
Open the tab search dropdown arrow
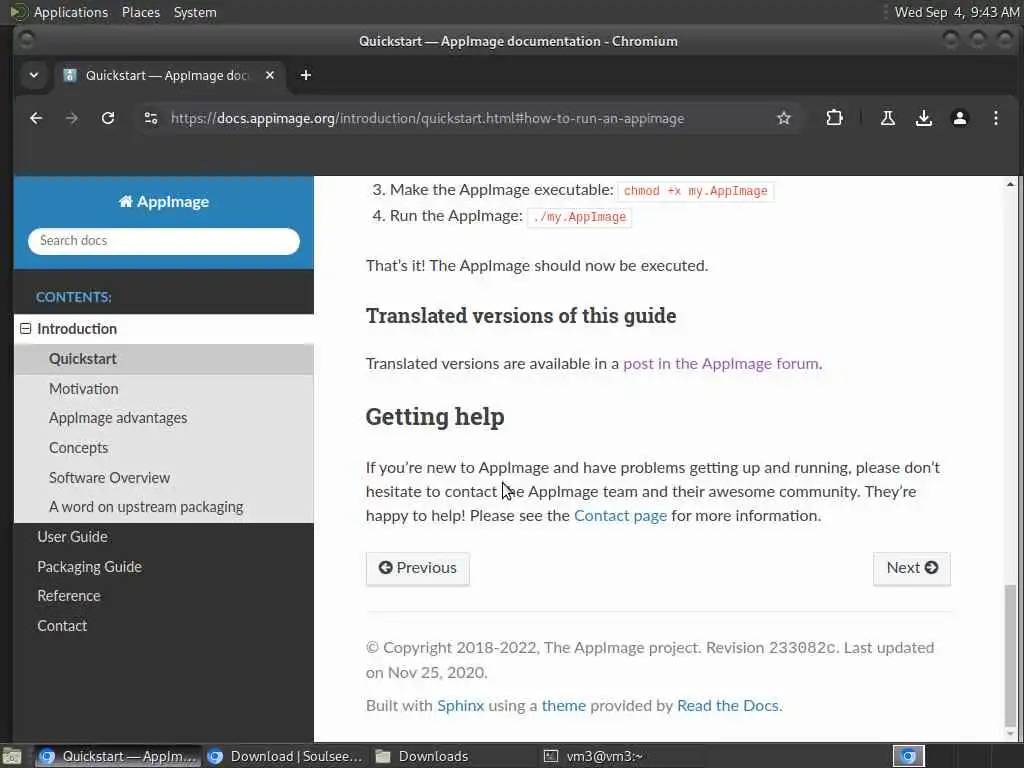click(x=33, y=75)
